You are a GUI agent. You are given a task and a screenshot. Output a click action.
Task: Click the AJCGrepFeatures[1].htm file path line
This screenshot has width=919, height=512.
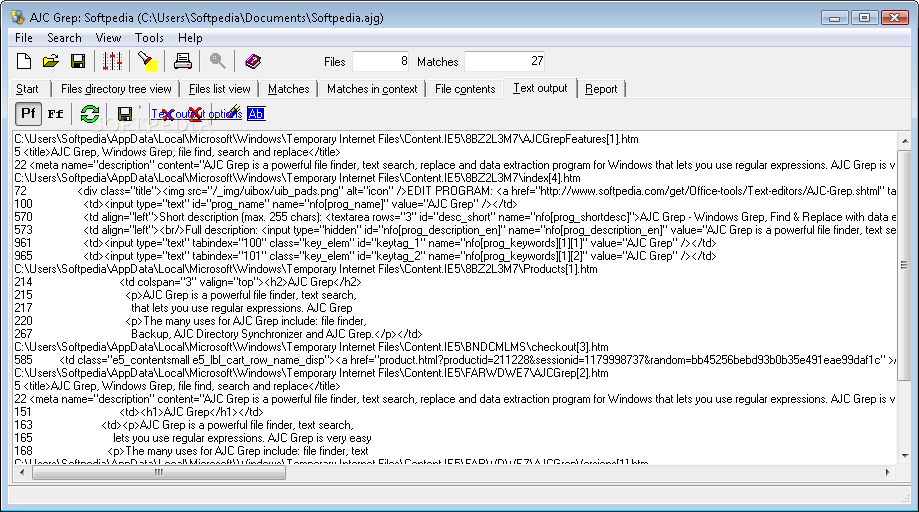coord(326,139)
